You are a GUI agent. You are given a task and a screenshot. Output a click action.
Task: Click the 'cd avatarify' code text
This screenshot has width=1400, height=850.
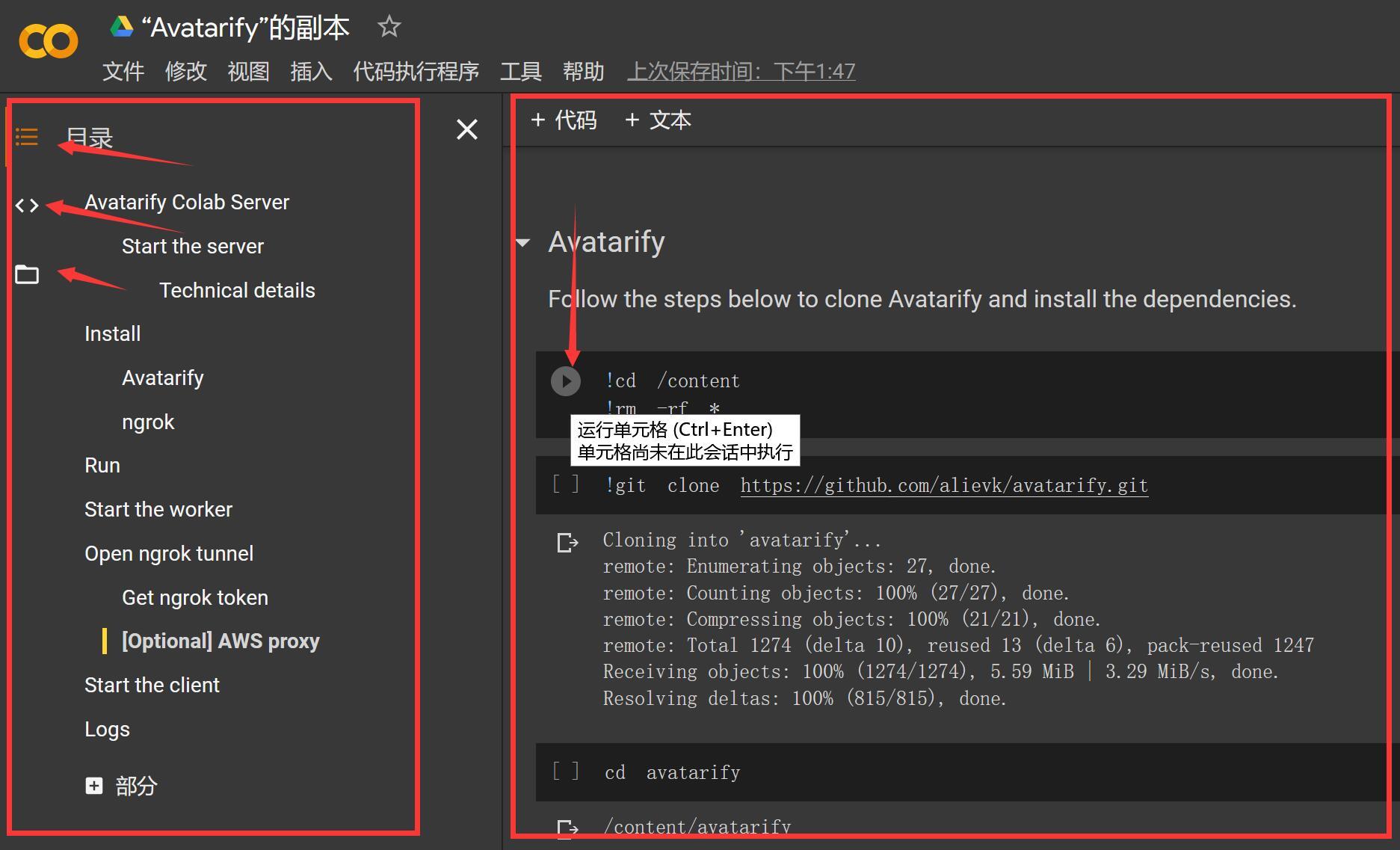click(672, 772)
